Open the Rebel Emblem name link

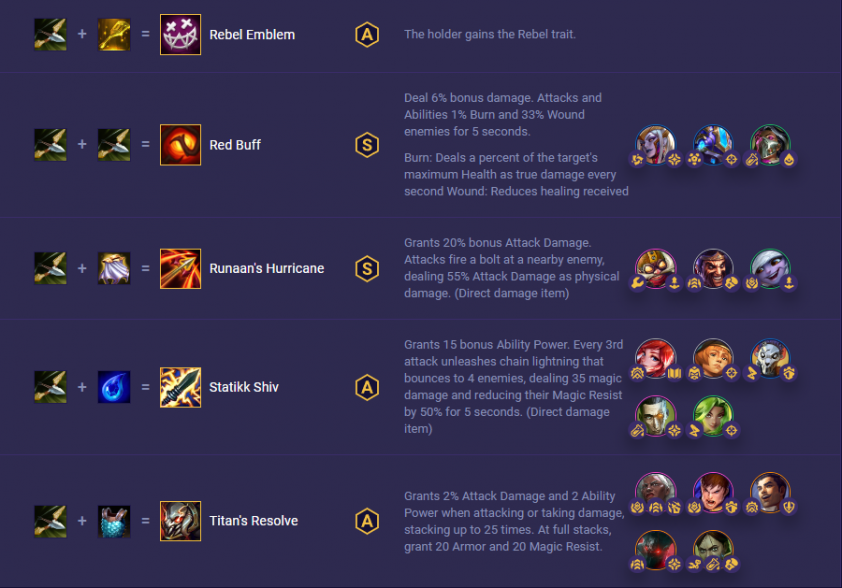pyautogui.click(x=252, y=34)
